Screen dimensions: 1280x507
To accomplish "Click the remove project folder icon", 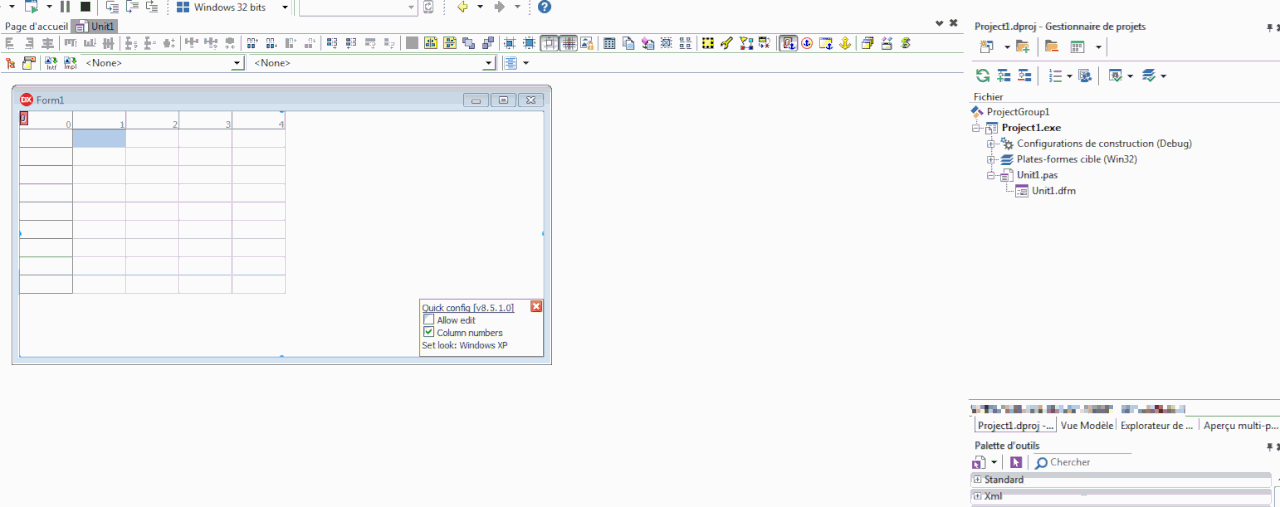I will coord(1051,47).
